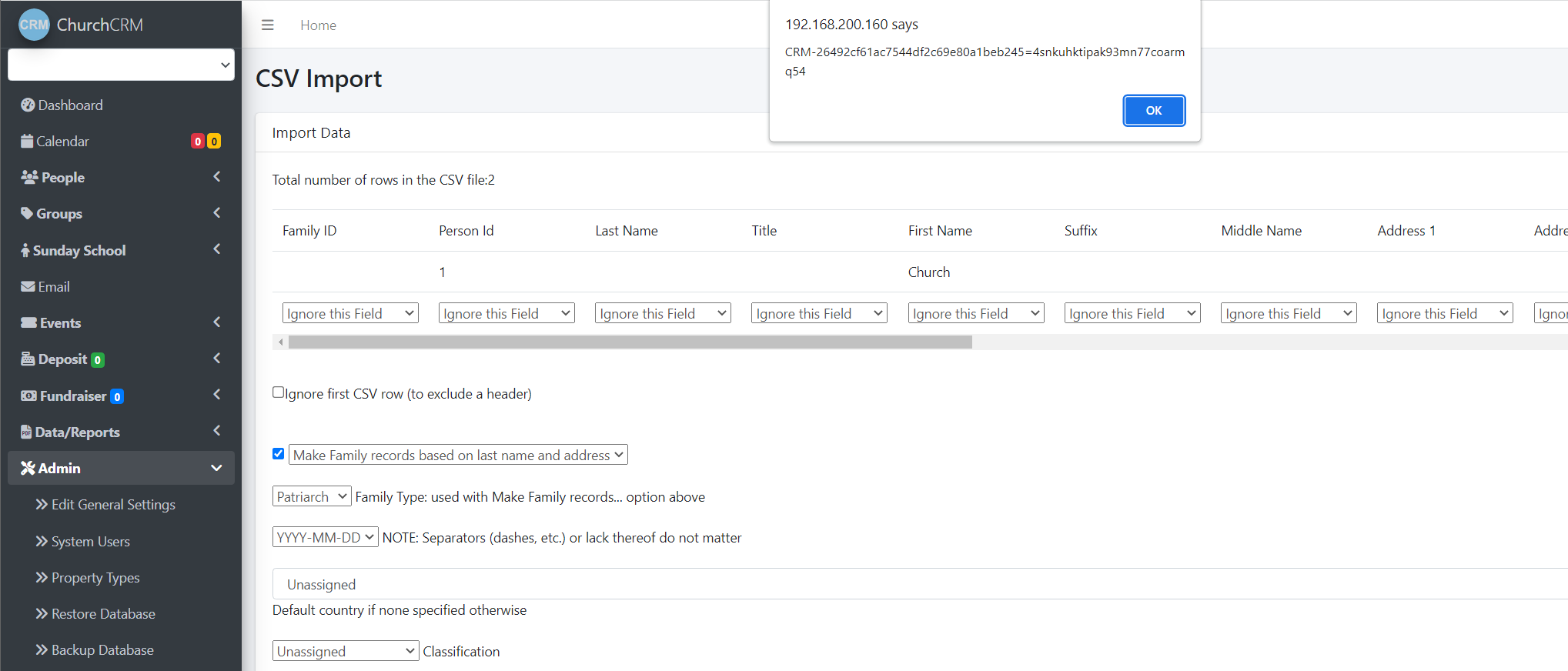Open Email menu item
This screenshot has width=1568, height=671.
[x=121, y=287]
